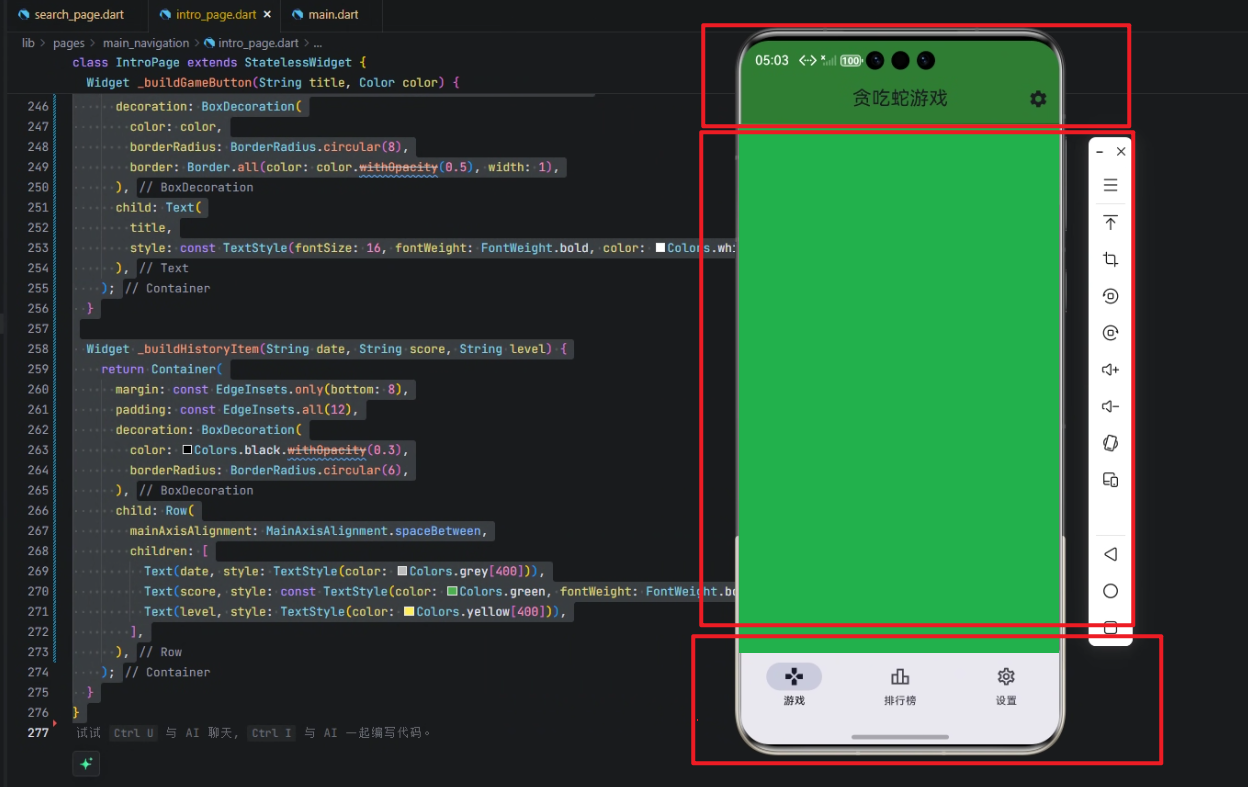Take a screenshot with the crop icon
The width and height of the screenshot is (1248, 787).
coord(1110,260)
